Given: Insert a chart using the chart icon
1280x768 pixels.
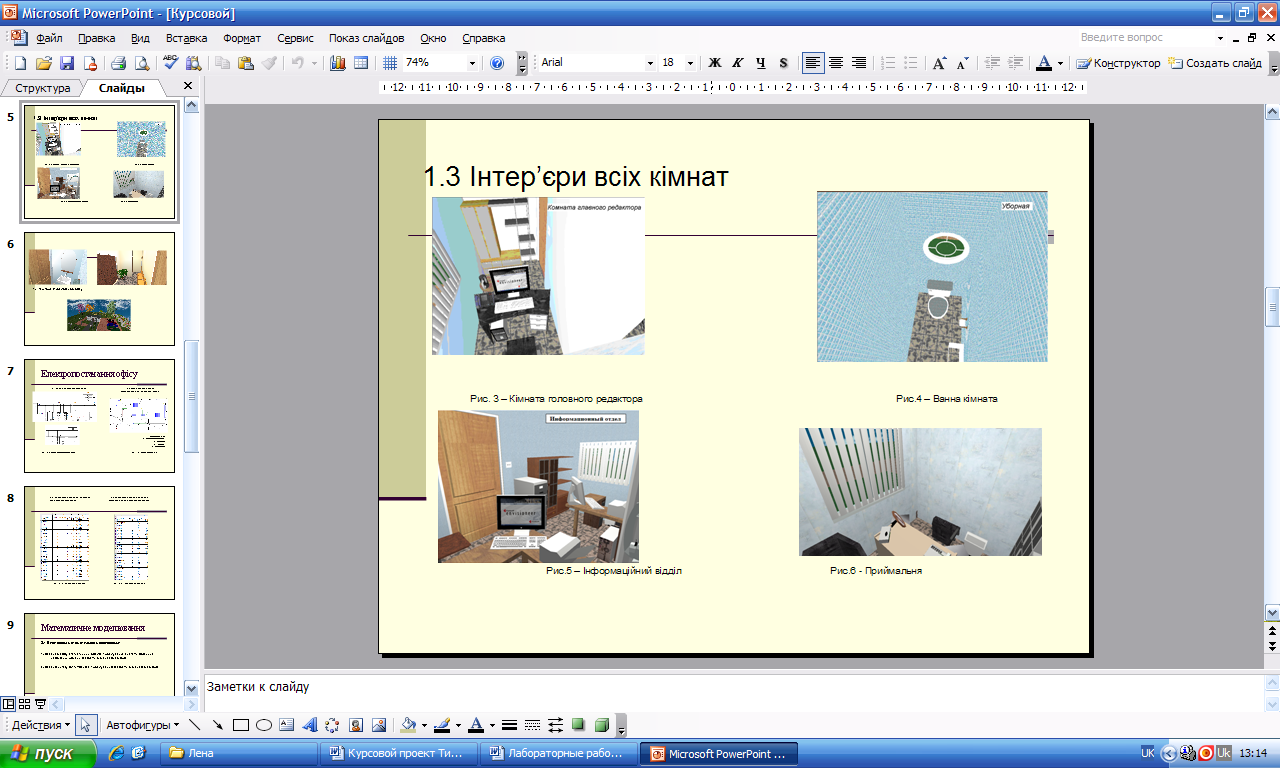Looking at the screenshot, I should [337, 63].
